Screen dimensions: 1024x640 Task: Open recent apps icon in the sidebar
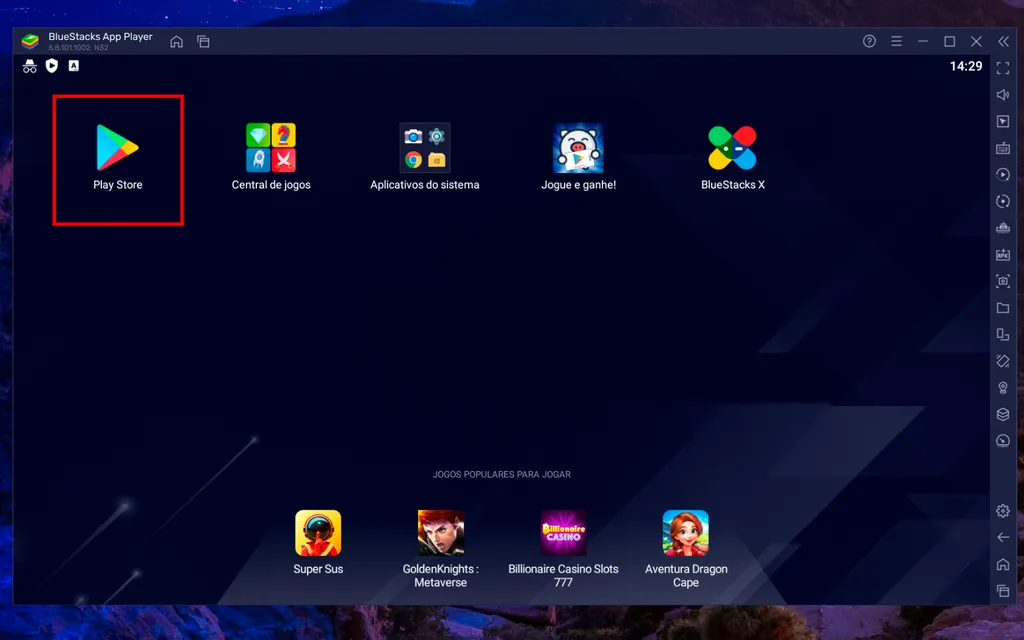tap(1003, 591)
